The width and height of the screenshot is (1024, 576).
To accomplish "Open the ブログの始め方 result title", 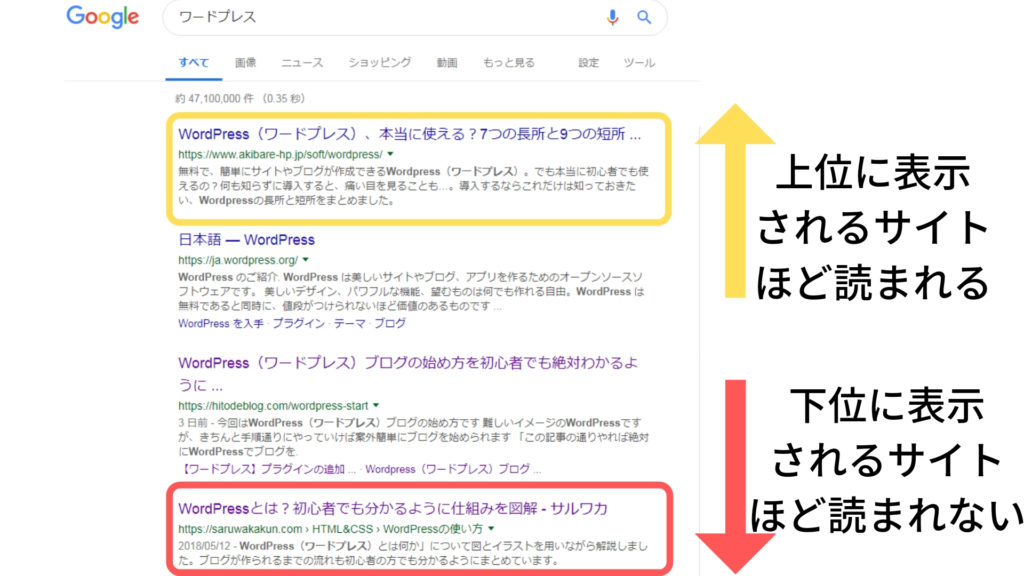I will pyautogui.click(x=408, y=374).
